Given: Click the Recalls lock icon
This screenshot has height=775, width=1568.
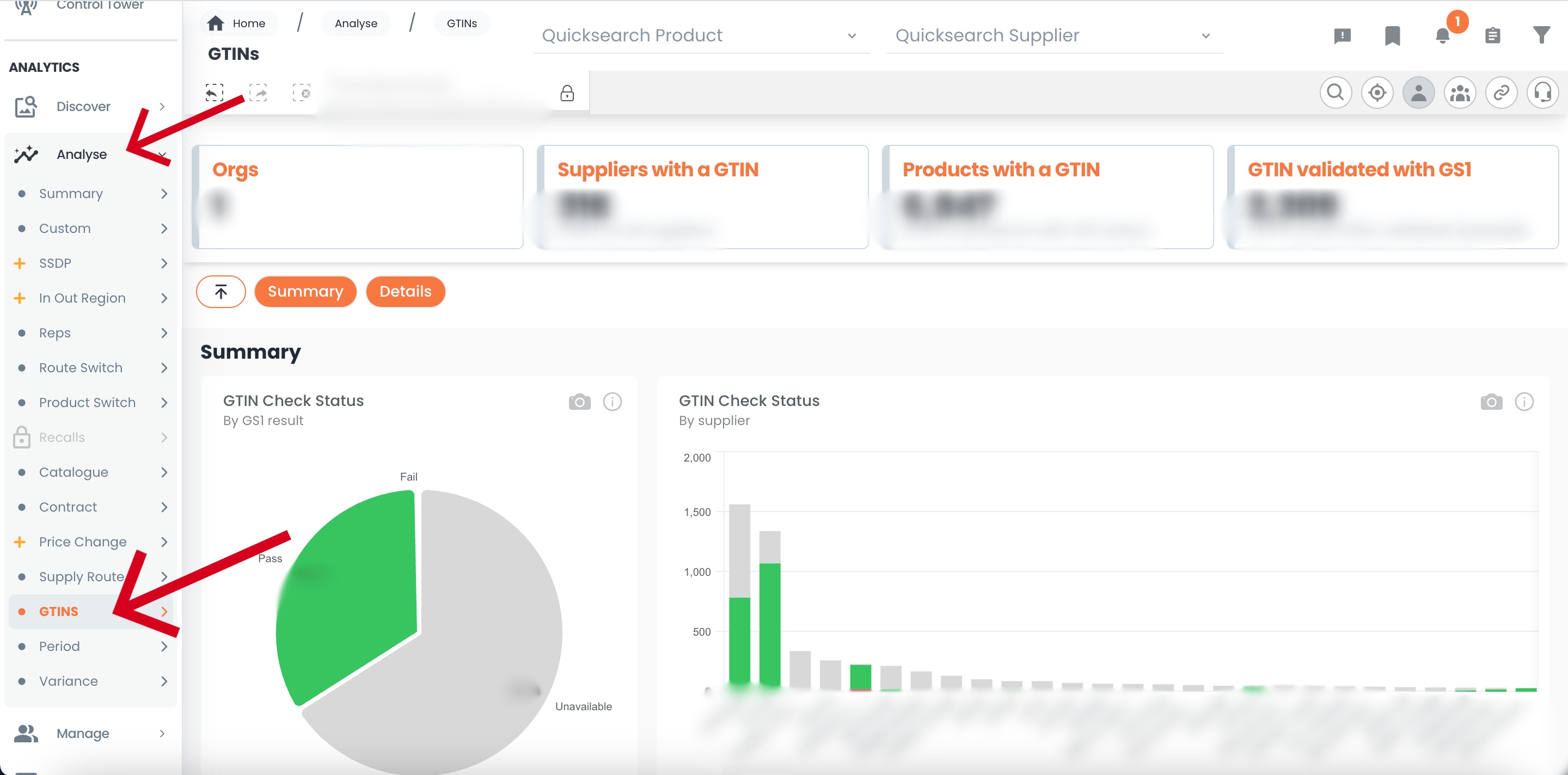Looking at the screenshot, I should (21, 438).
